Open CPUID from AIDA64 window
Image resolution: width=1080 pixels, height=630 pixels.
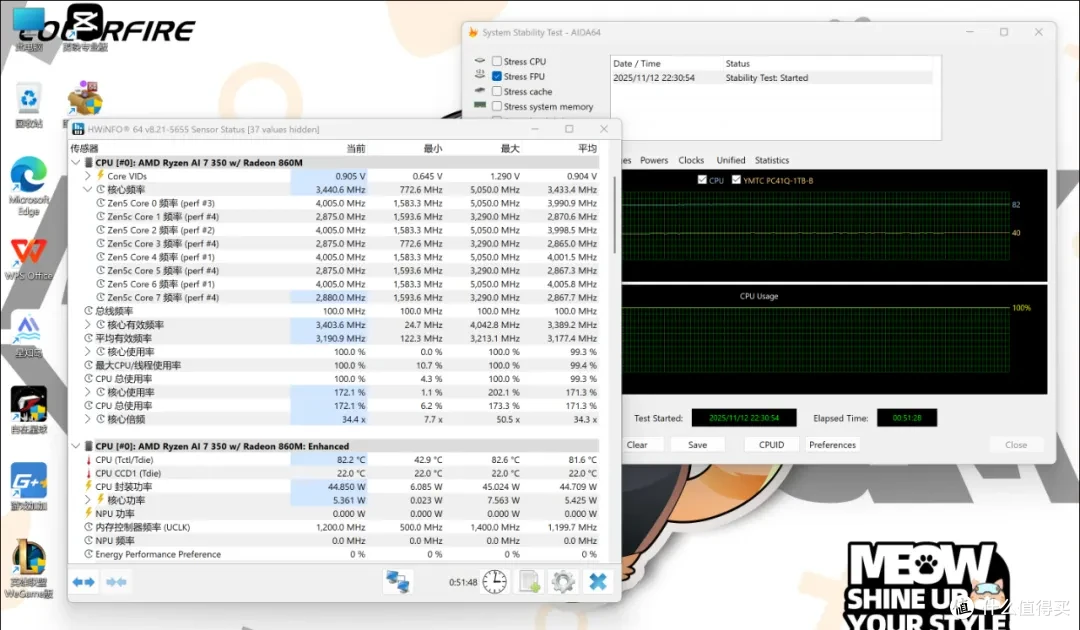[771, 445]
